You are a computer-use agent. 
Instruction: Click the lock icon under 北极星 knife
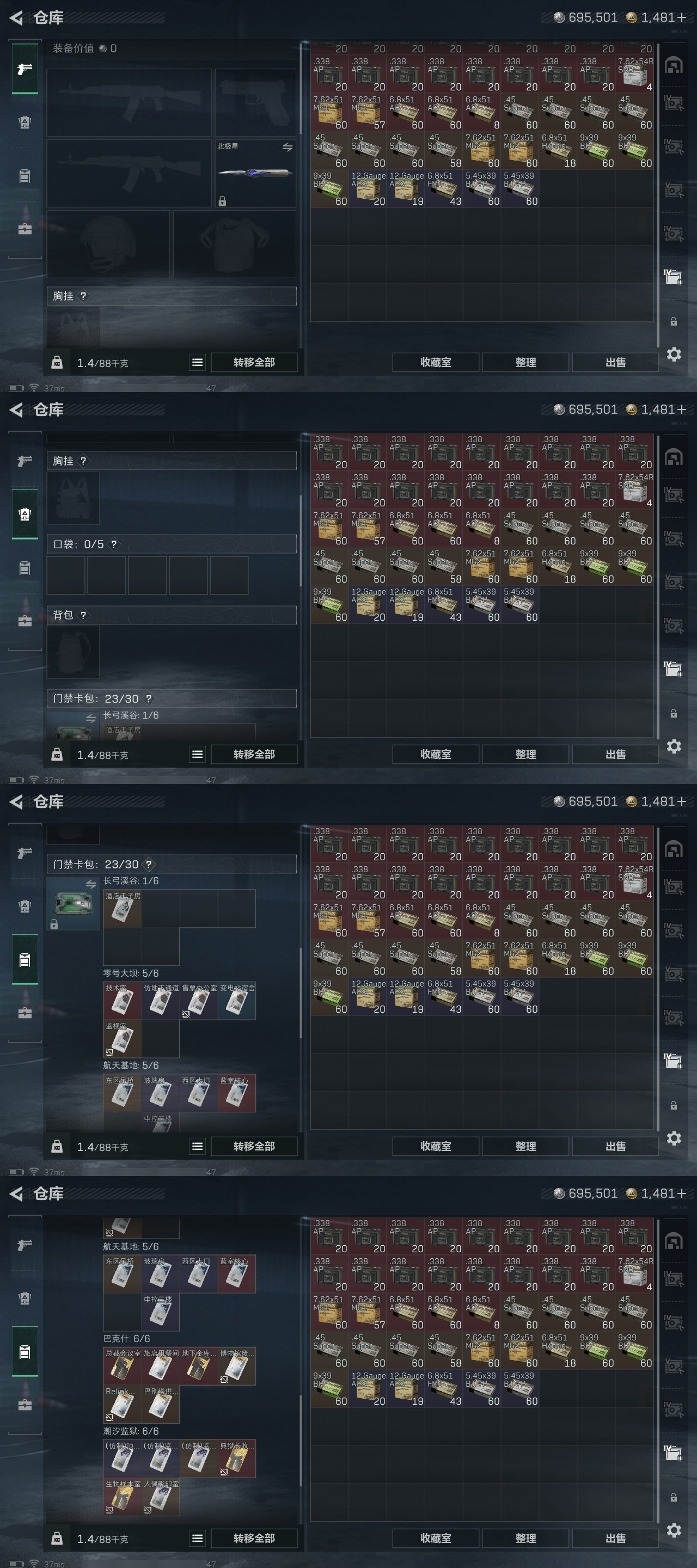pyautogui.click(x=222, y=201)
